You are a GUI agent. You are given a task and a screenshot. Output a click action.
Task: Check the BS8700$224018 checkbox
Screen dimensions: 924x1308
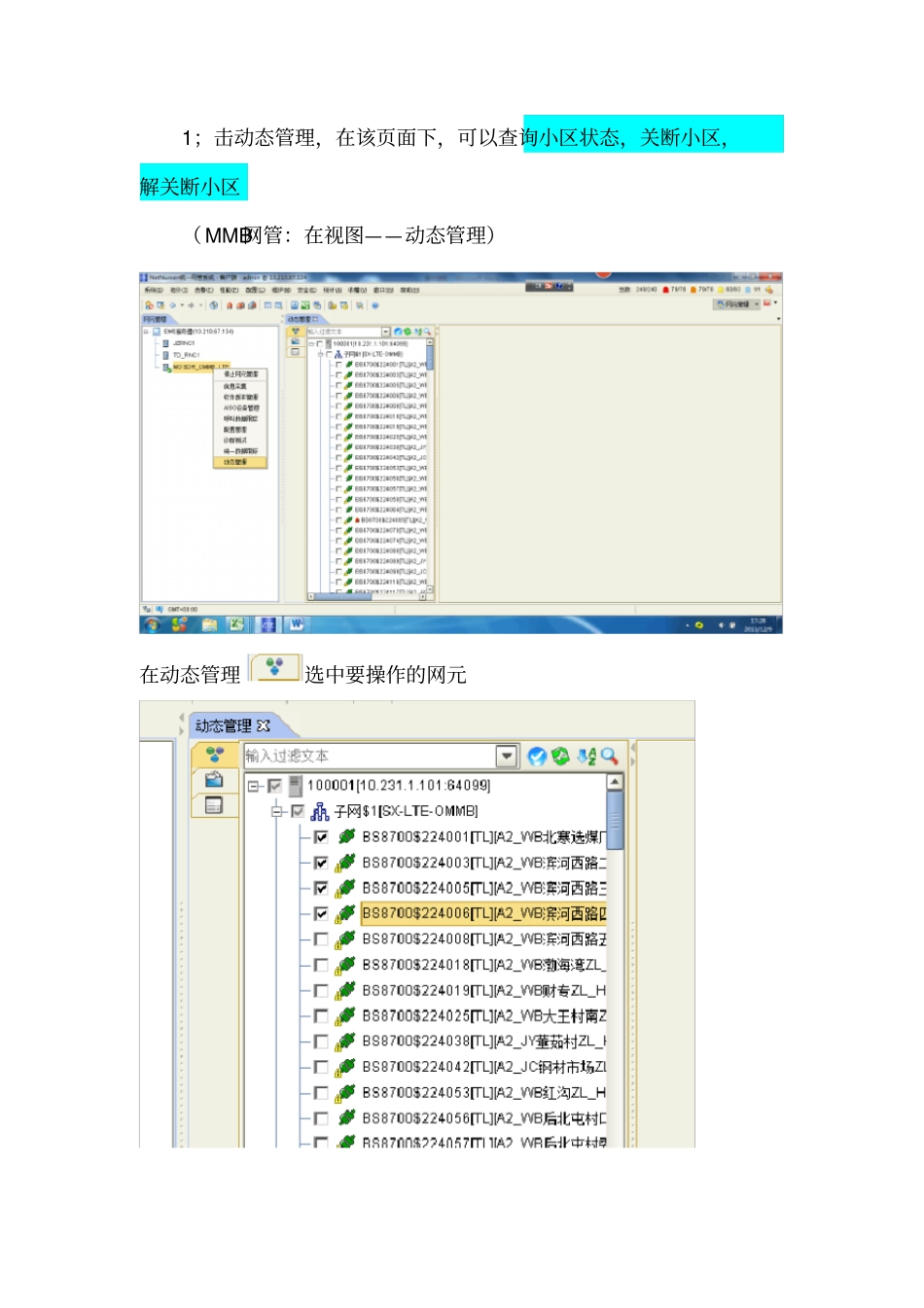click(320, 965)
